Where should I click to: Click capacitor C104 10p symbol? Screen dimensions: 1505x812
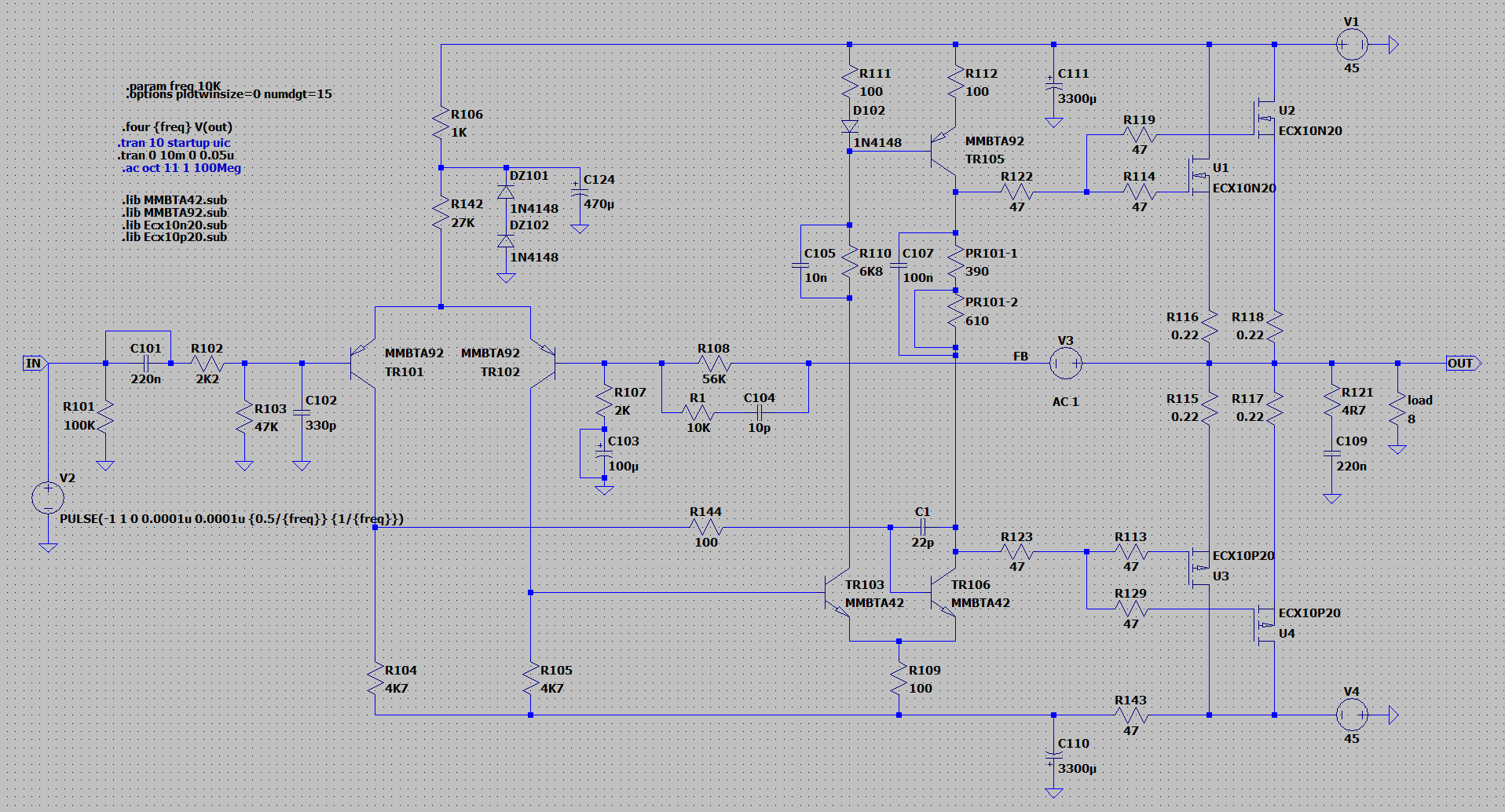pos(759,412)
